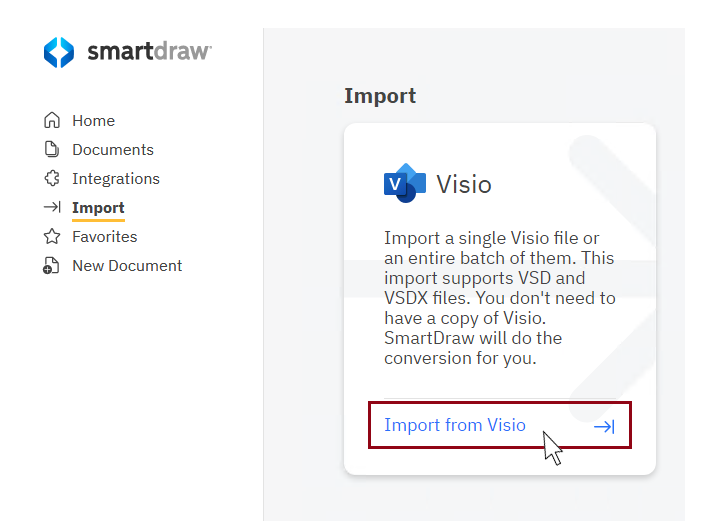Click the Visio logo icon on card

pos(404,183)
